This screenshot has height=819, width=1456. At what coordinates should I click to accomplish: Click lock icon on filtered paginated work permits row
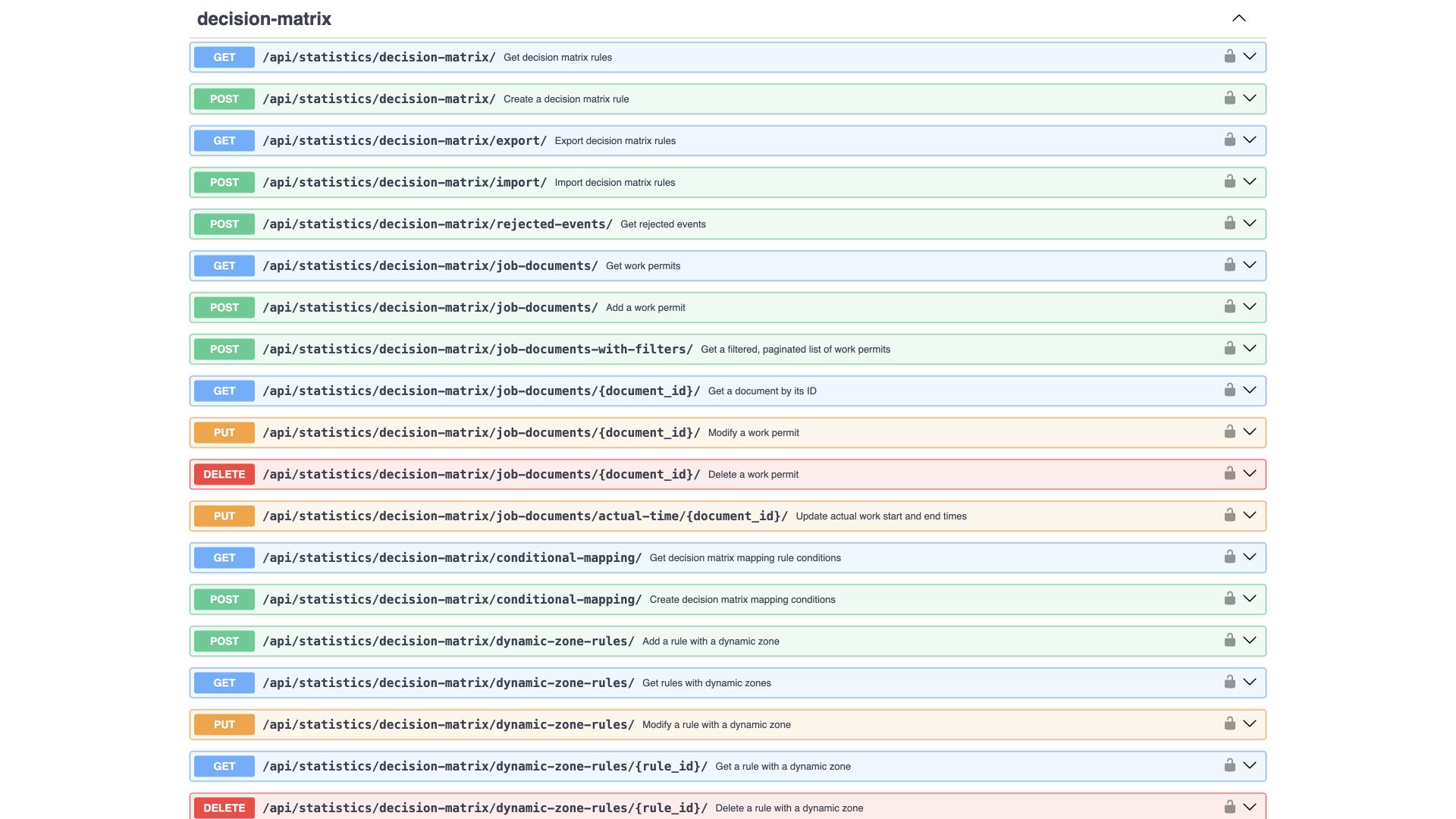click(x=1229, y=348)
